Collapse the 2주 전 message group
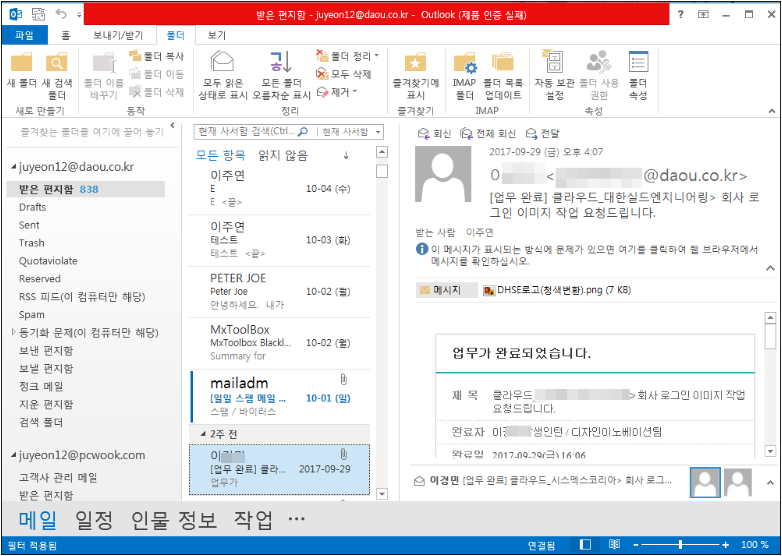The image size is (782, 556). 203,434
